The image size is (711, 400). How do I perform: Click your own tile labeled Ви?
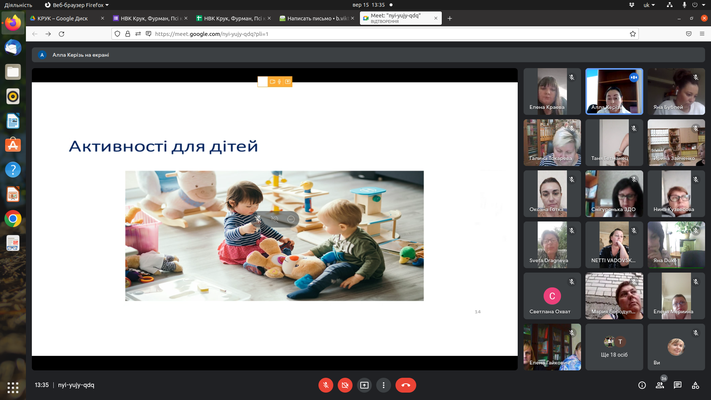point(676,347)
